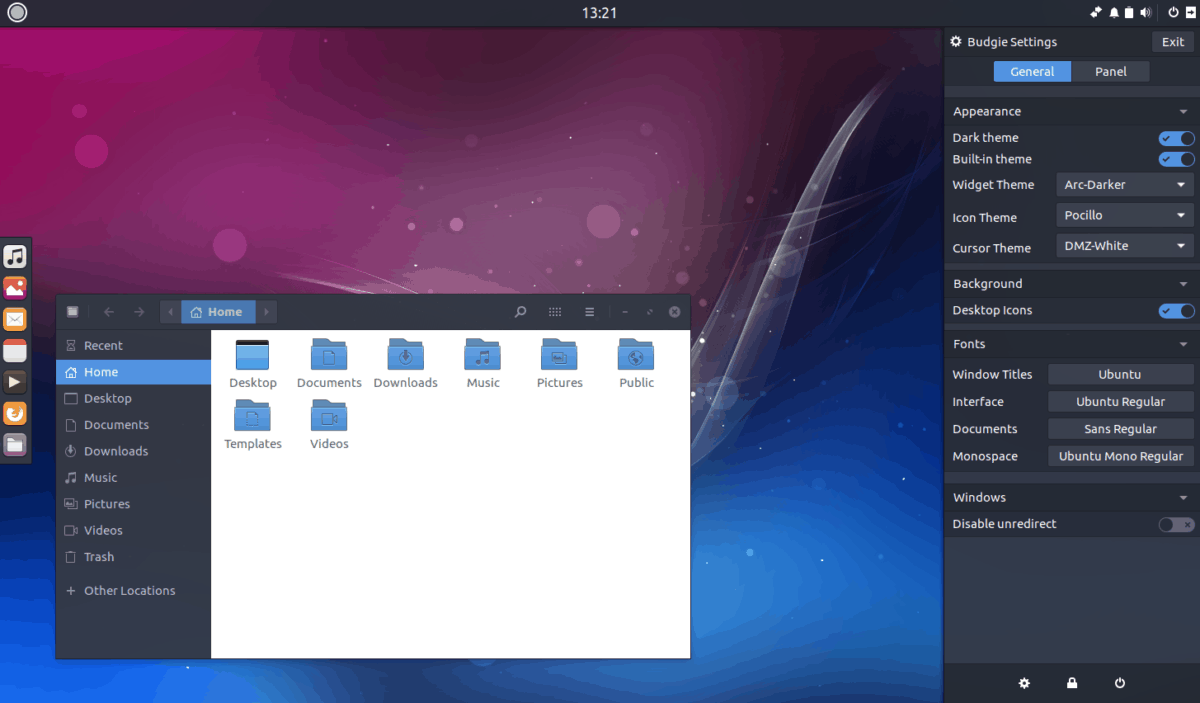Launch the Photos app from dock
The height and width of the screenshot is (703, 1200).
(x=14, y=287)
